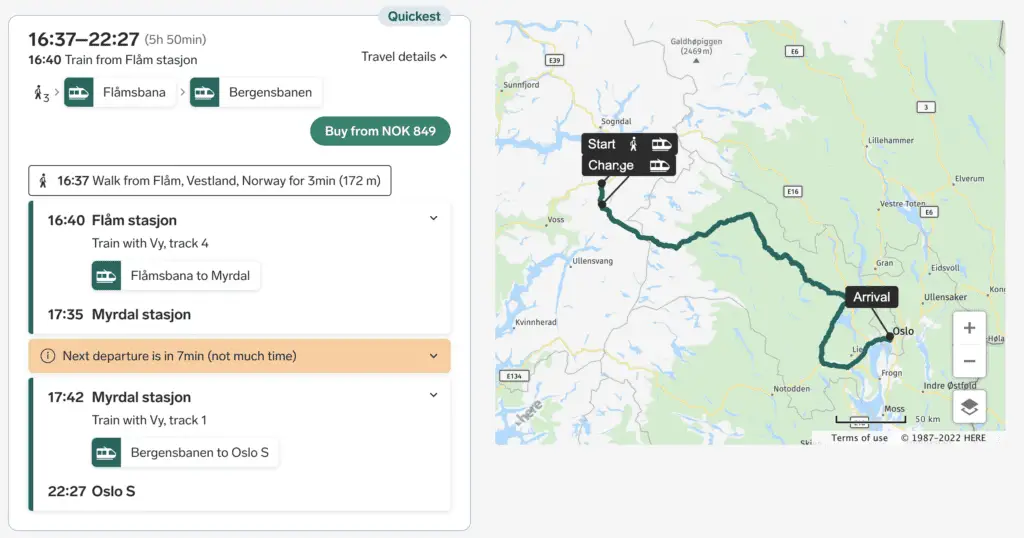This screenshot has width=1024, height=538.
Task: Open the map layers selector
Action: (x=969, y=407)
